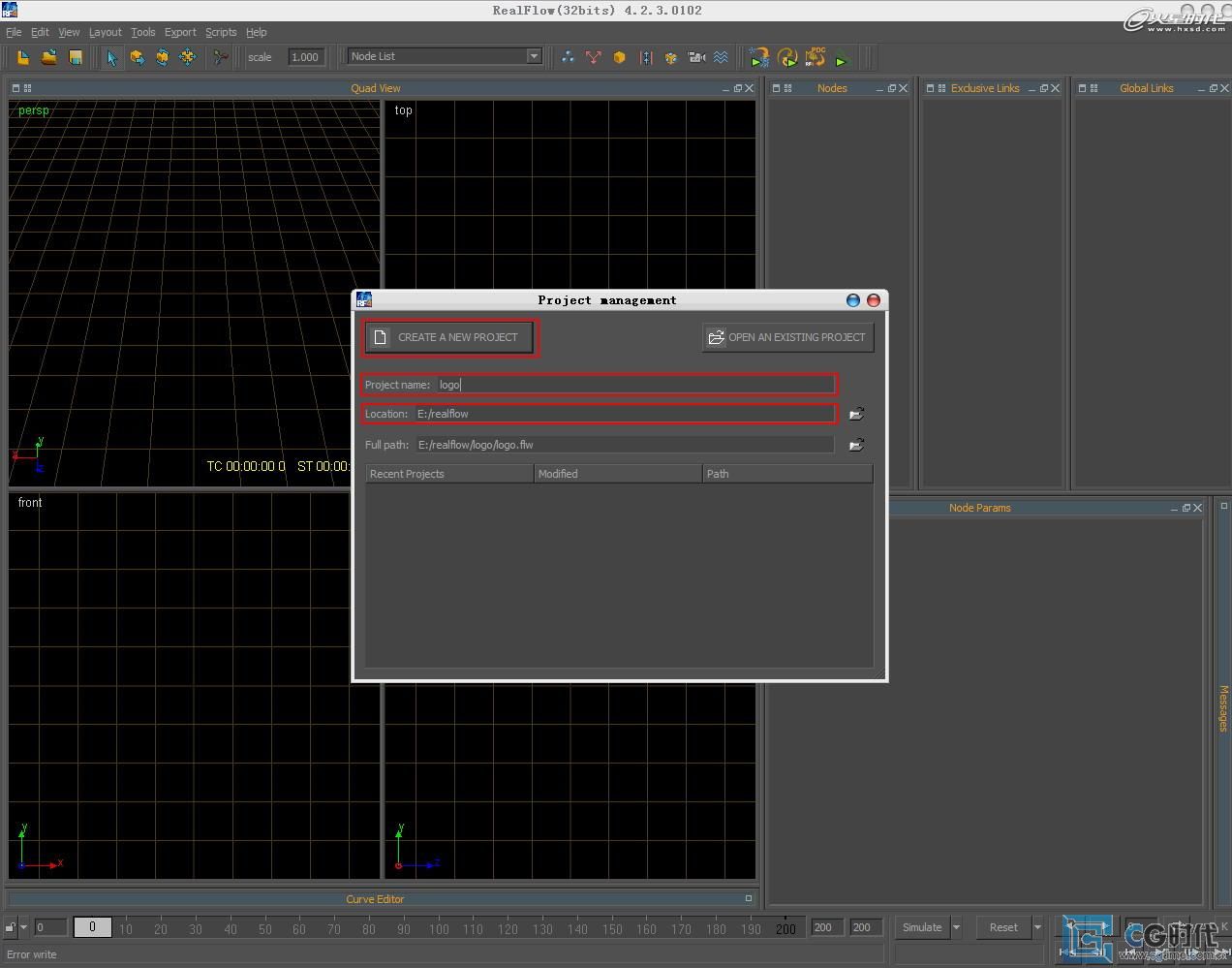Click the Reset button
Image resolution: width=1232 pixels, height=968 pixels.
[1003, 927]
